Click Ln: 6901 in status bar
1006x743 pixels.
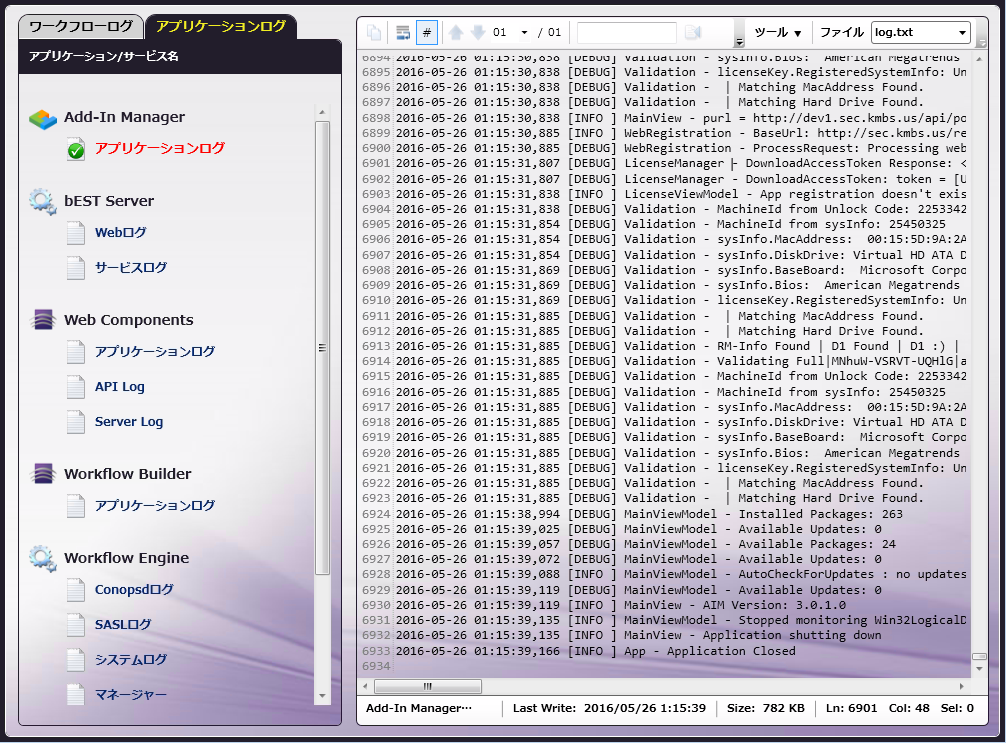click(x=851, y=708)
